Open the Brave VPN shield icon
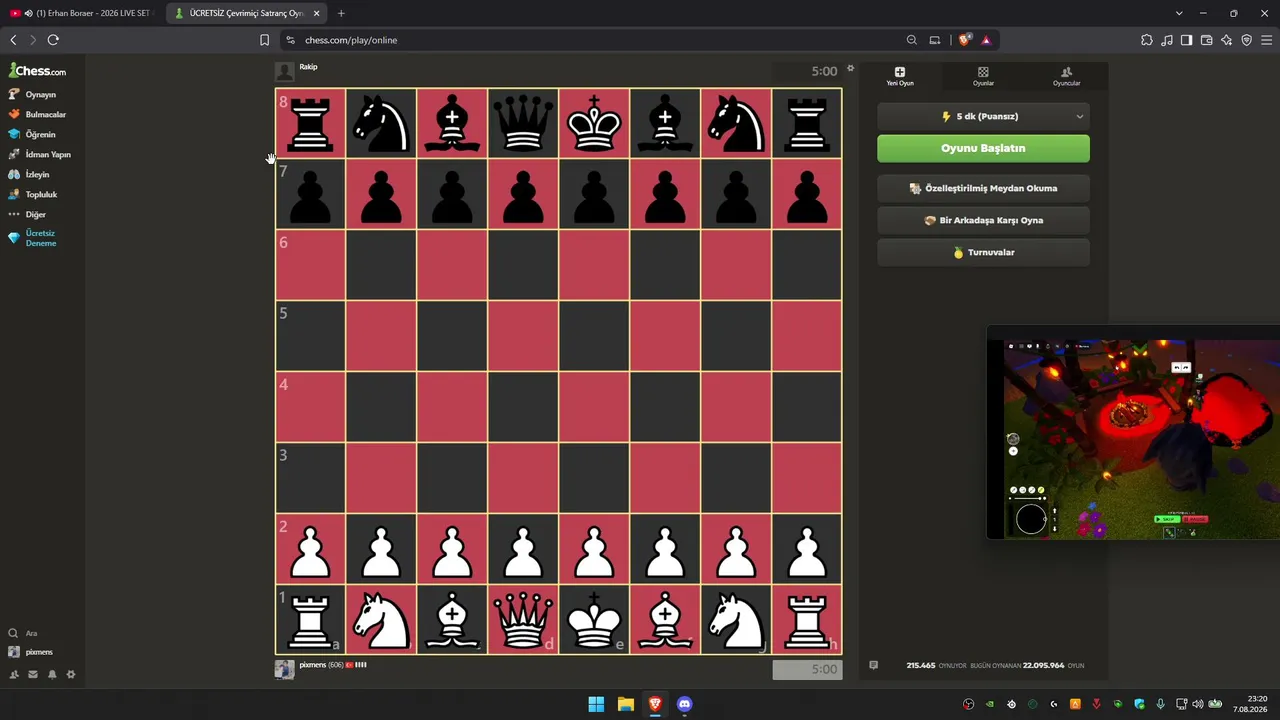Screen dimensions: 1280x720 coord(1247,40)
